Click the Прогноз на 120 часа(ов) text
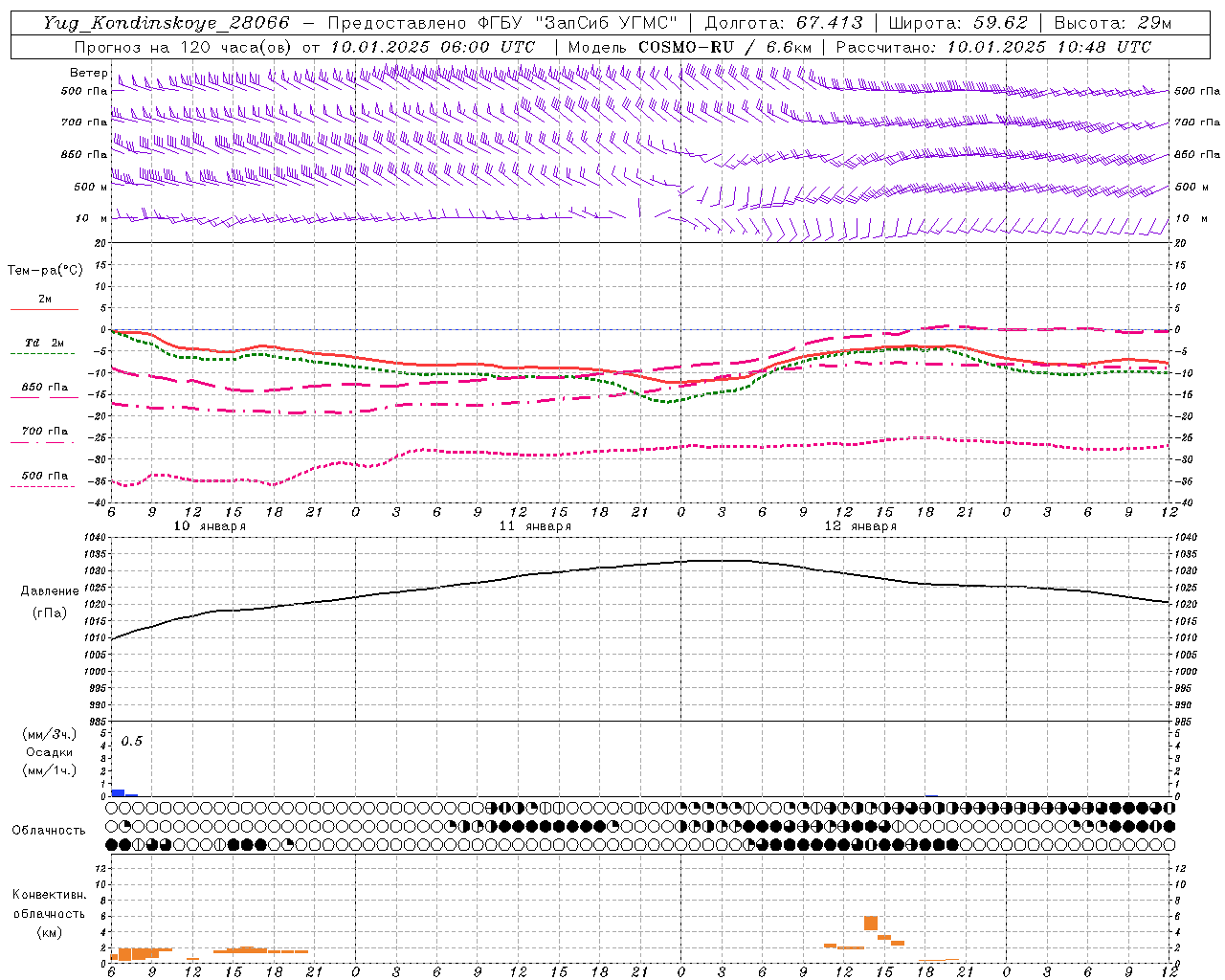 (185, 47)
